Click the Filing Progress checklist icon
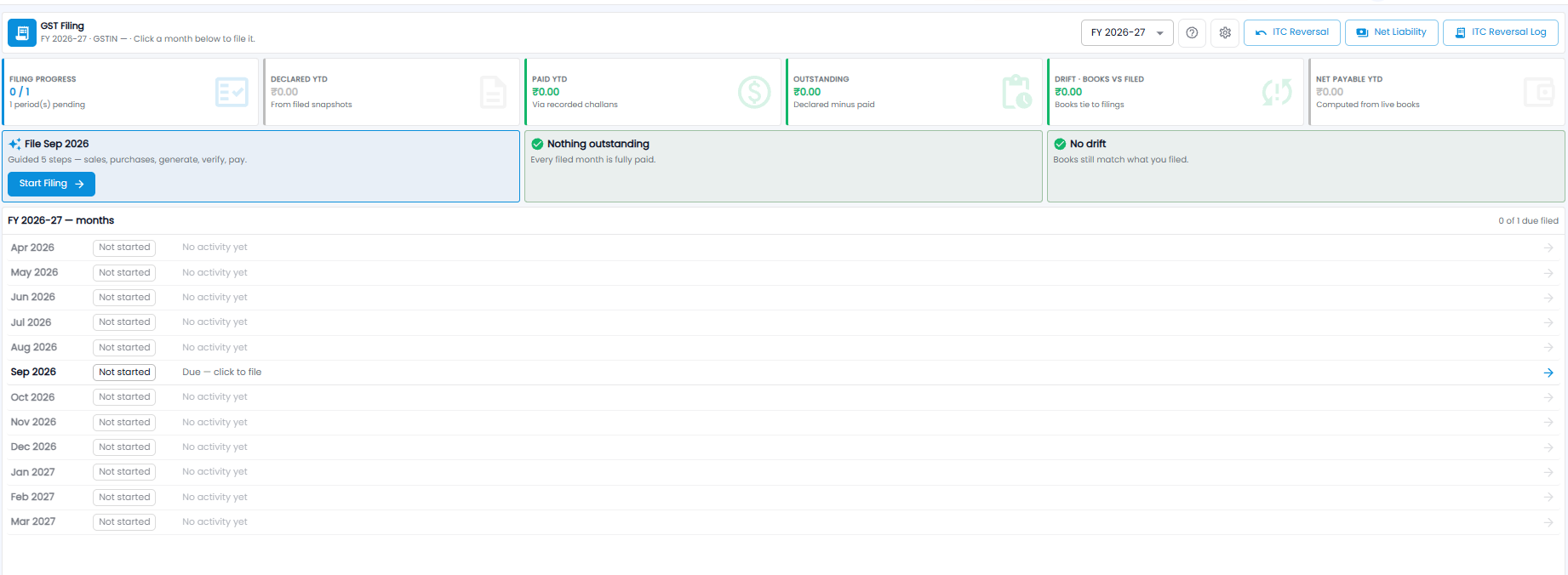This screenshot has height=575, width=1568. coord(232,92)
